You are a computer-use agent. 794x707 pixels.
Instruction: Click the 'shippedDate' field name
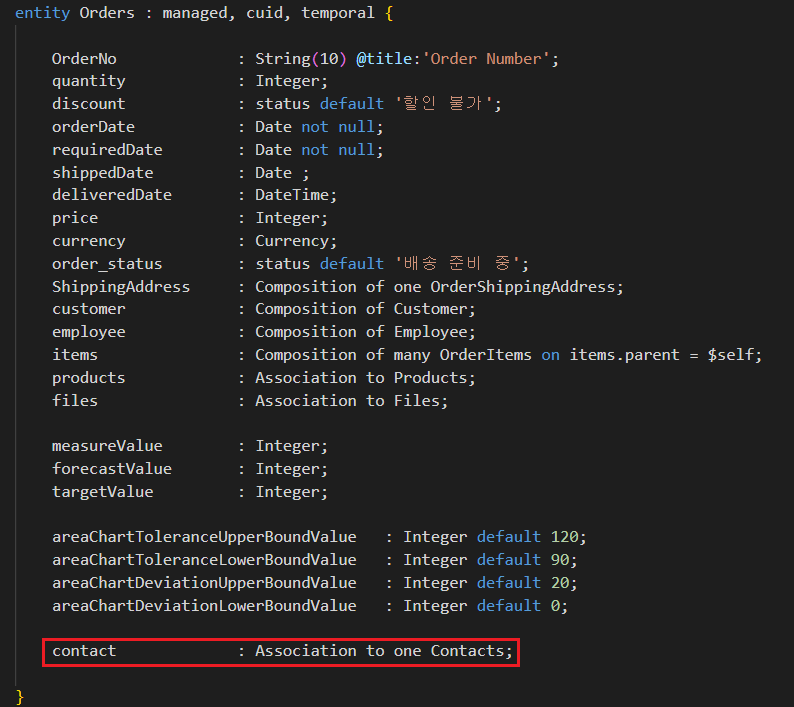click(x=103, y=173)
